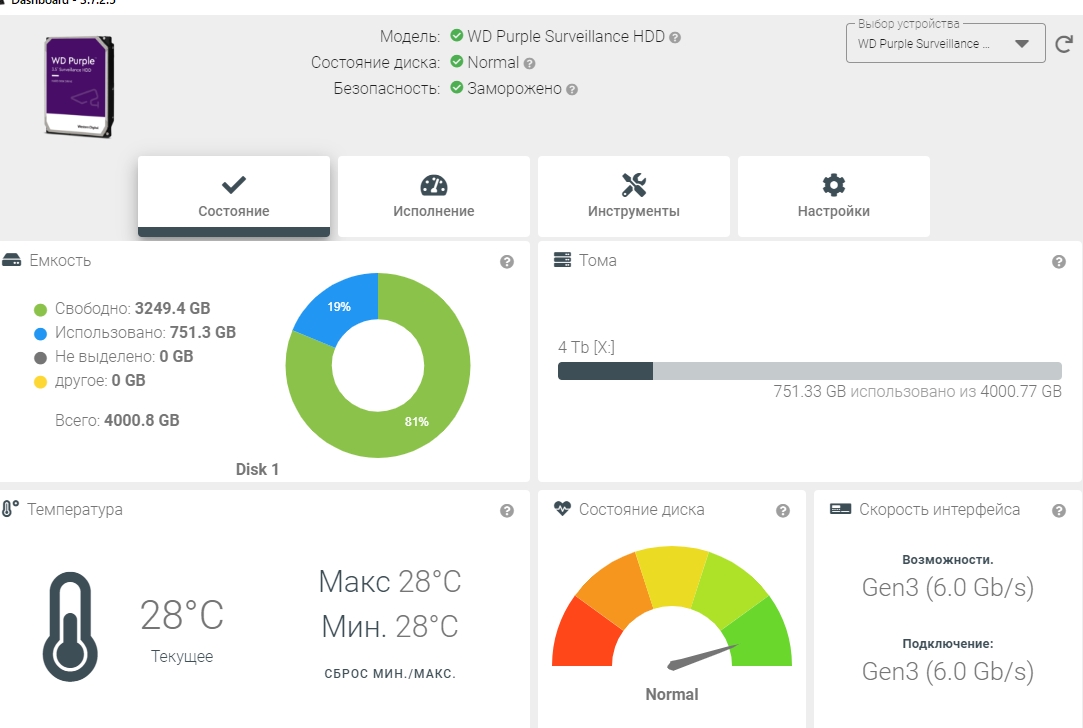Click the wrench icon on Инструменты tab
Screen dimensions: 1083x728
(633, 184)
